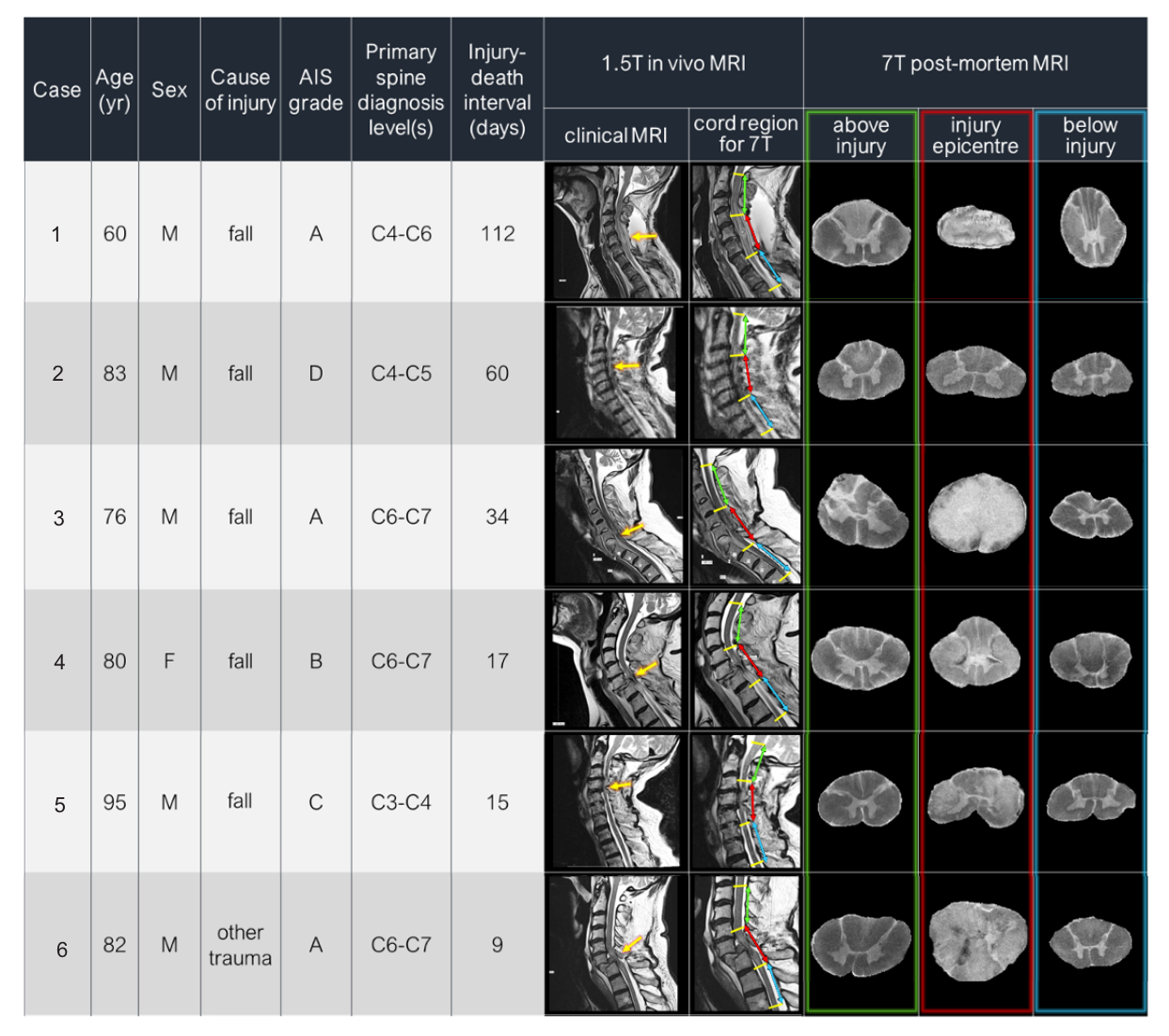The width and height of the screenshot is (1169, 1036).
Task: Select the blue below injury column header
Action: click(x=1090, y=136)
